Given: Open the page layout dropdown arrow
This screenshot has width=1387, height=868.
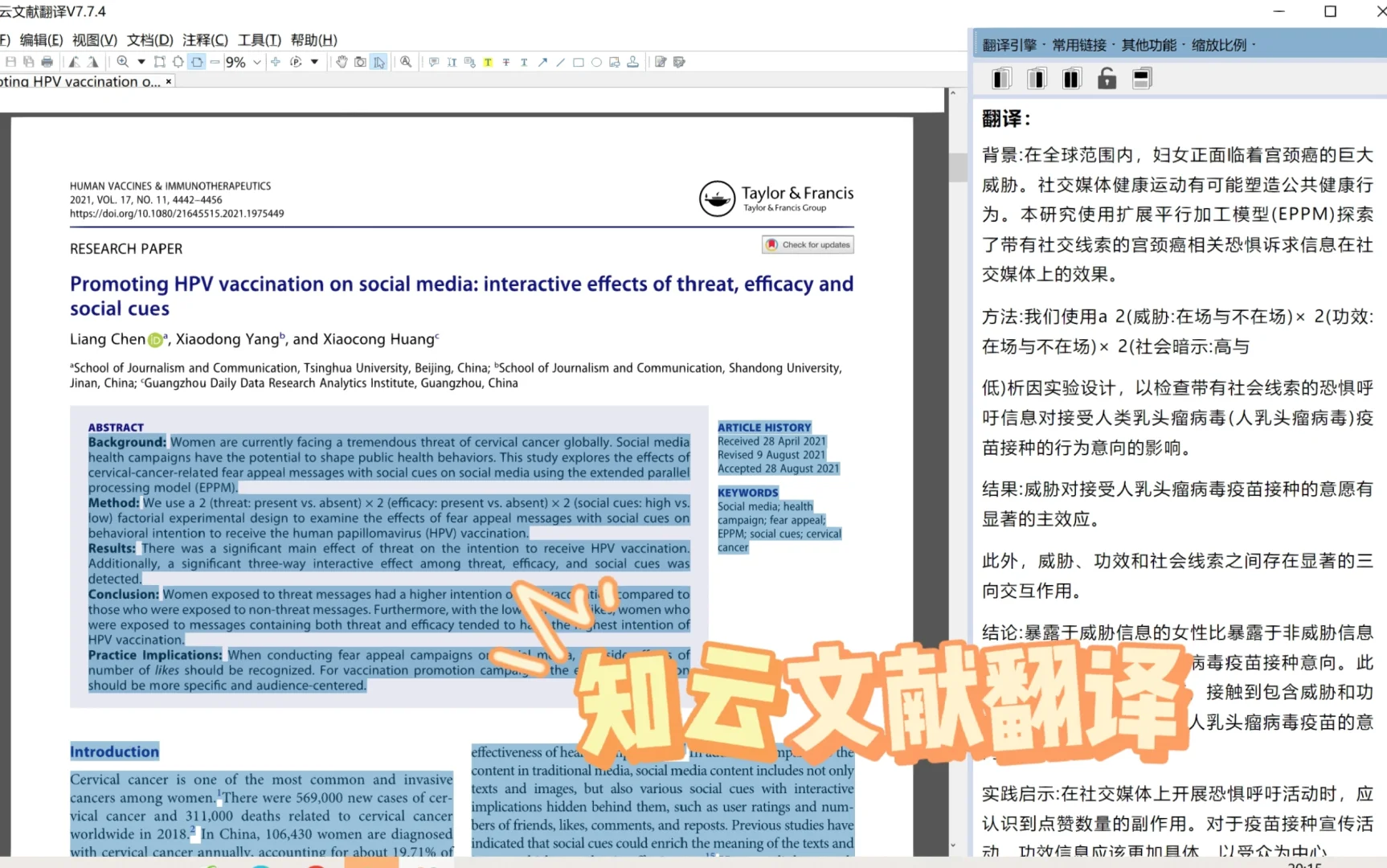Looking at the screenshot, I should (314, 62).
